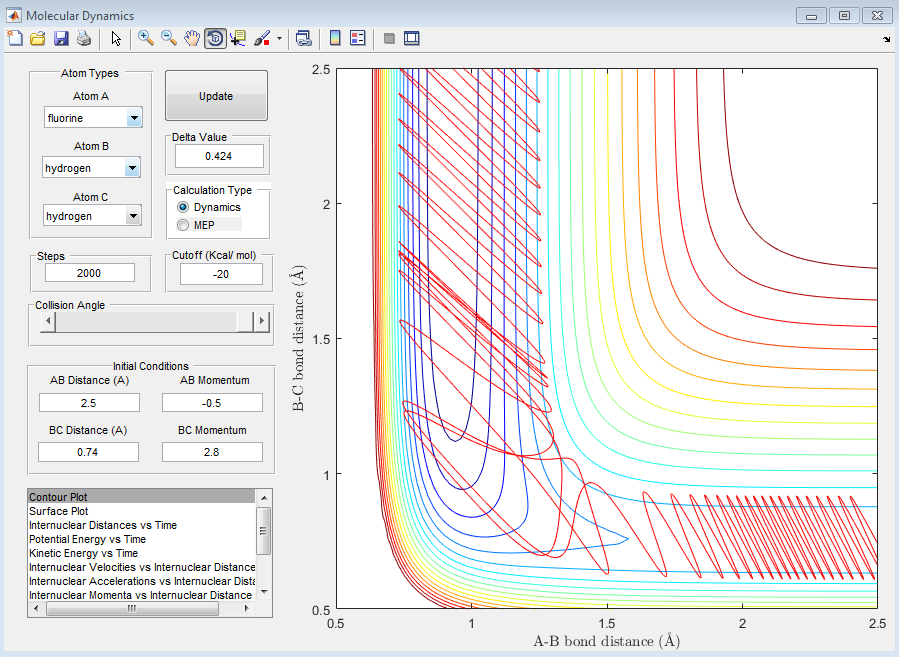Screen dimensions: 899x657
Task: Enable the Data Cursor tool
Action: pyautogui.click(x=238, y=38)
